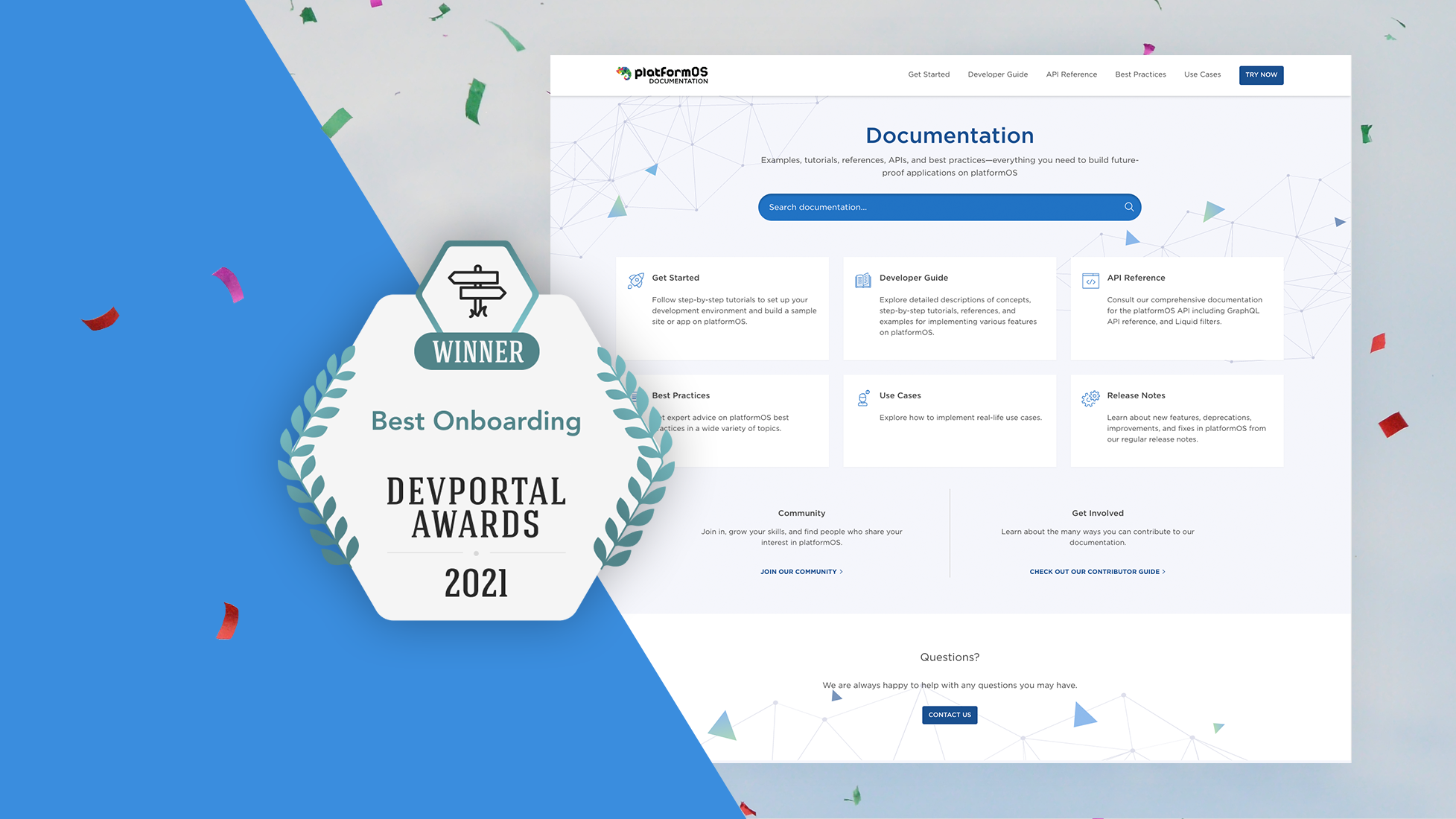
Task: Click the DEVPORTAL AWARDS badge text
Action: pos(476,508)
